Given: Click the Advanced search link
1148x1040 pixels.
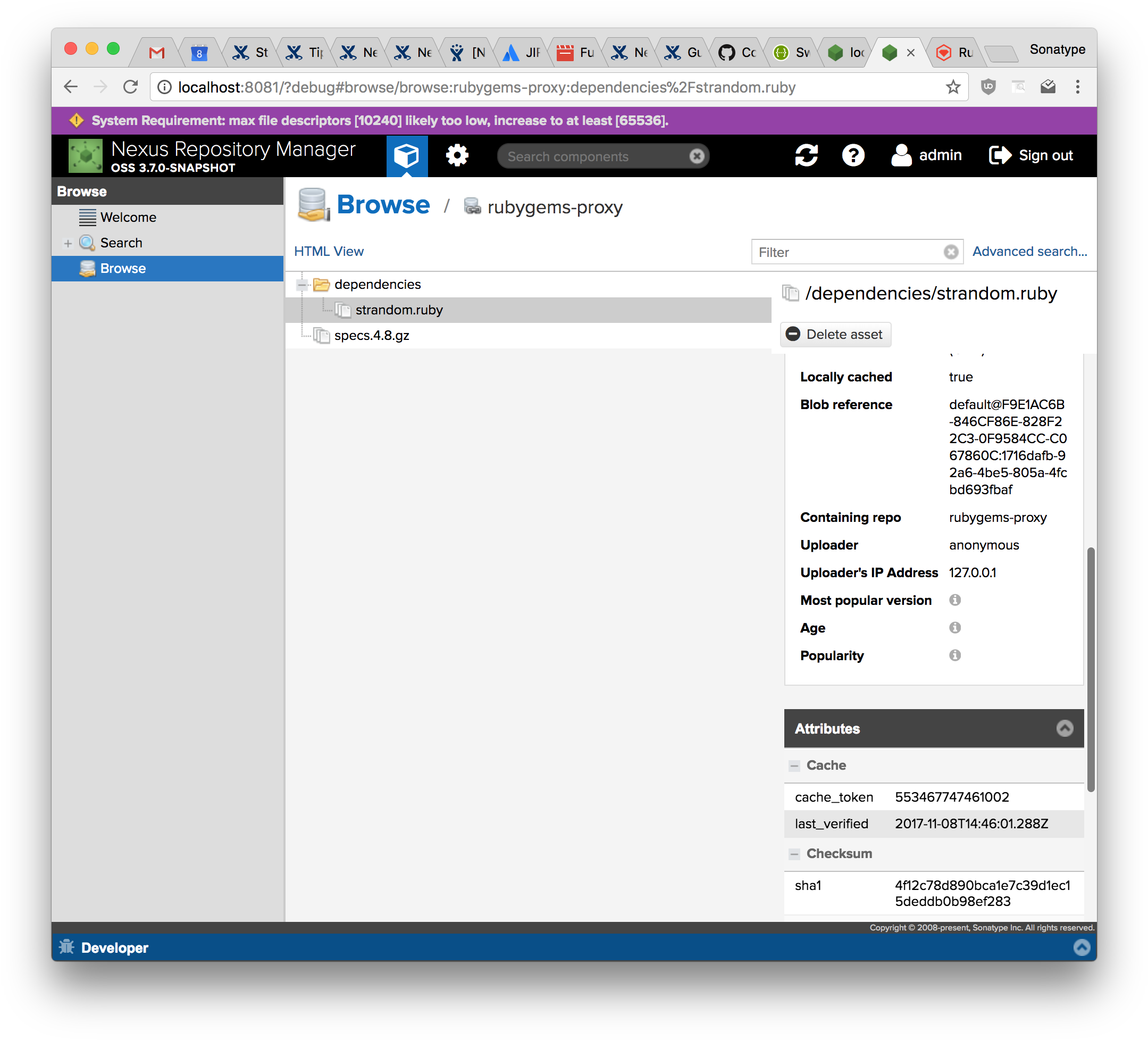Looking at the screenshot, I should pyautogui.click(x=1029, y=251).
